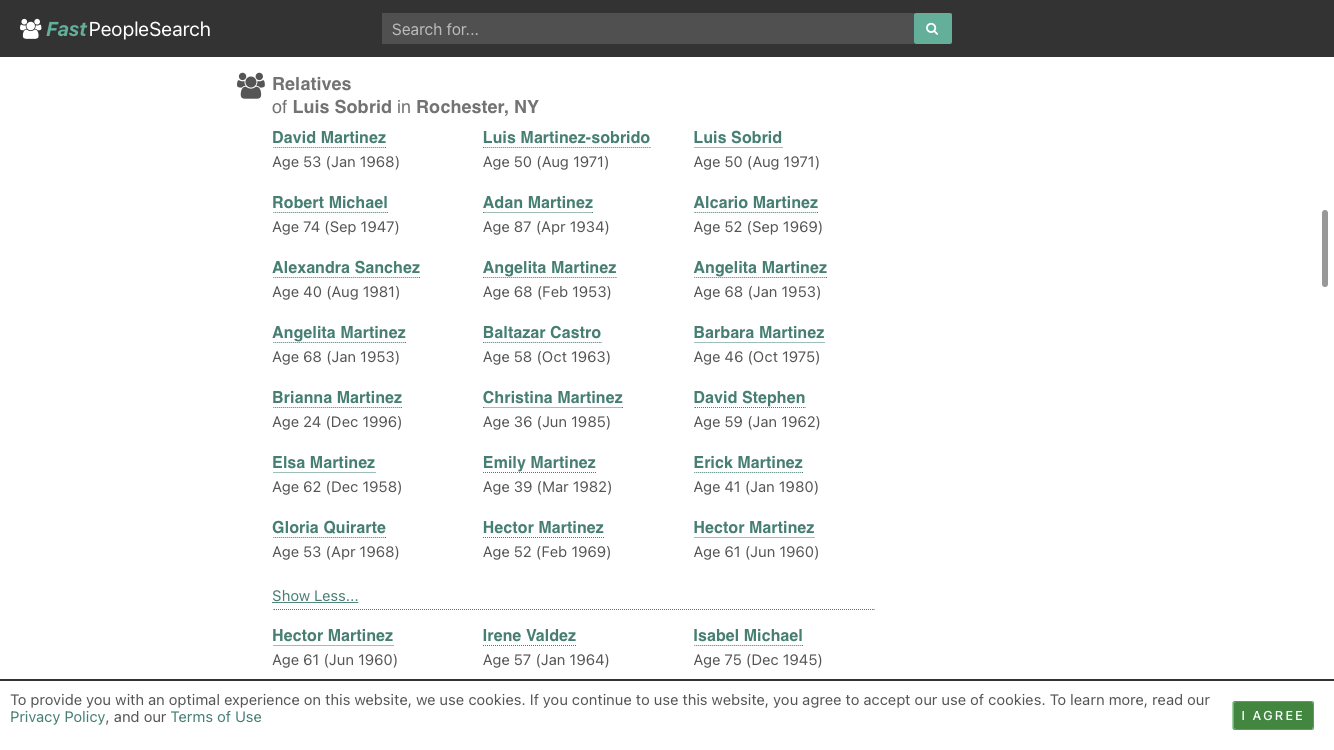1334x750 pixels.
Task: Open Alexandra Sanchez's record
Action: click(x=346, y=268)
